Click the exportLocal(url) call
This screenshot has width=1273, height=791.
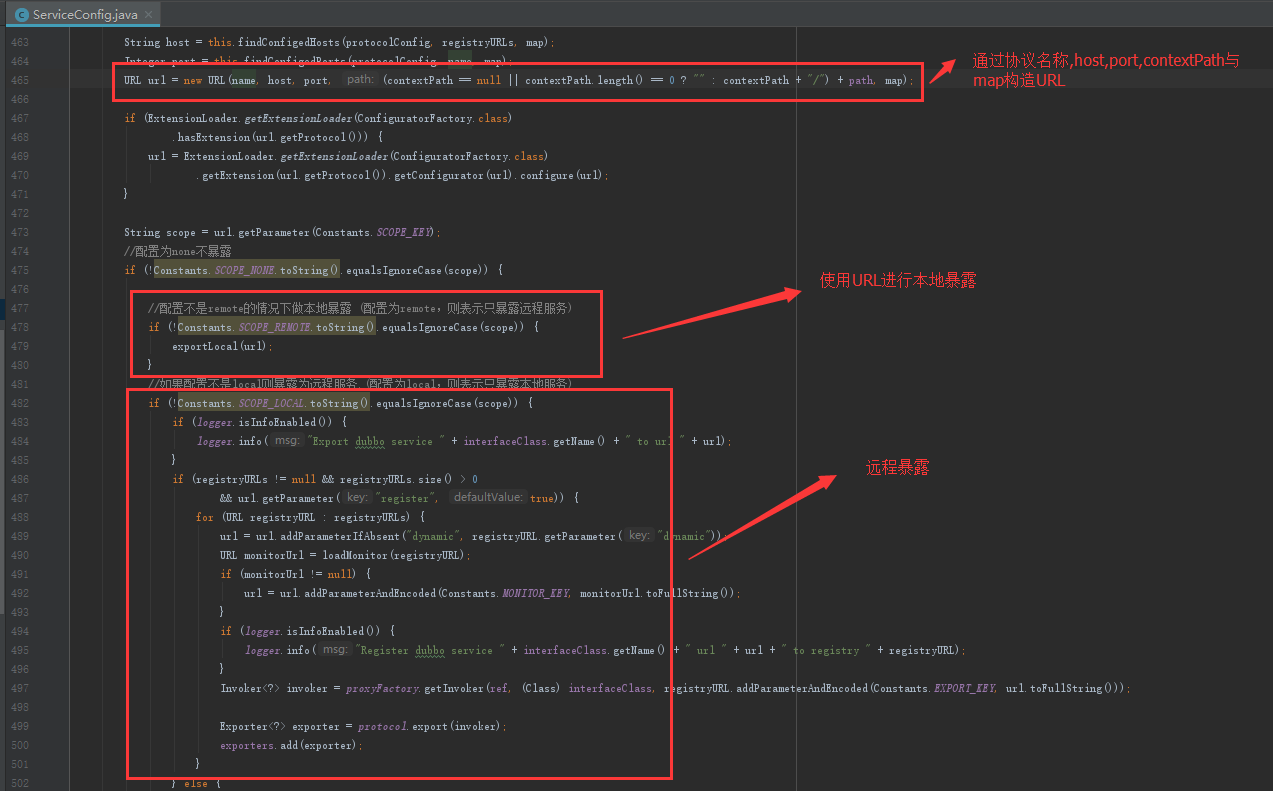pos(219,346)
